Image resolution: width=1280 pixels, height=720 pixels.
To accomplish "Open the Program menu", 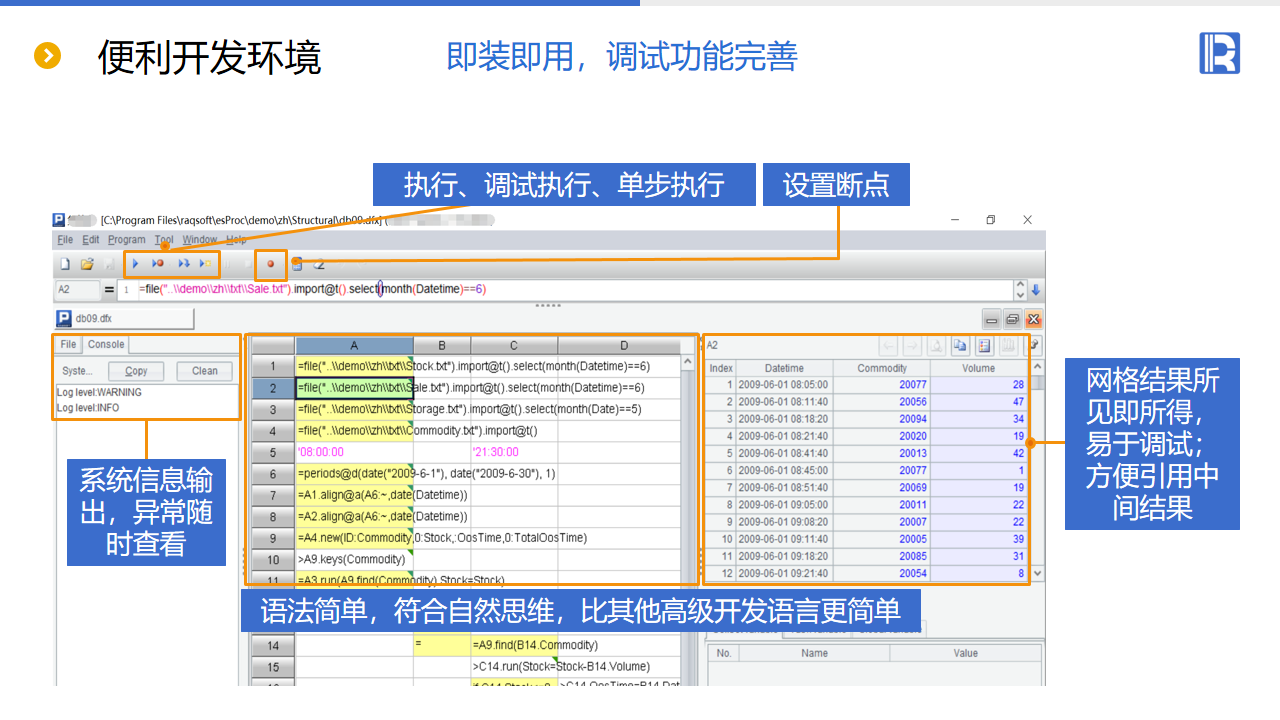I will coord(127,240).
